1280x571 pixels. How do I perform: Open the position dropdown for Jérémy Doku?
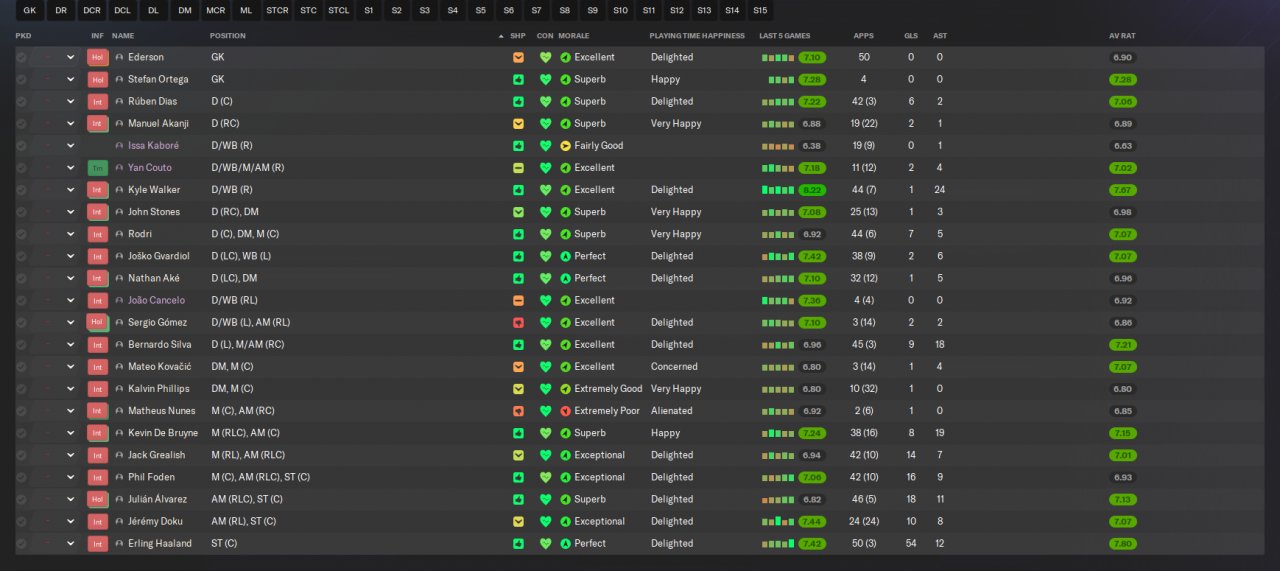71,521
